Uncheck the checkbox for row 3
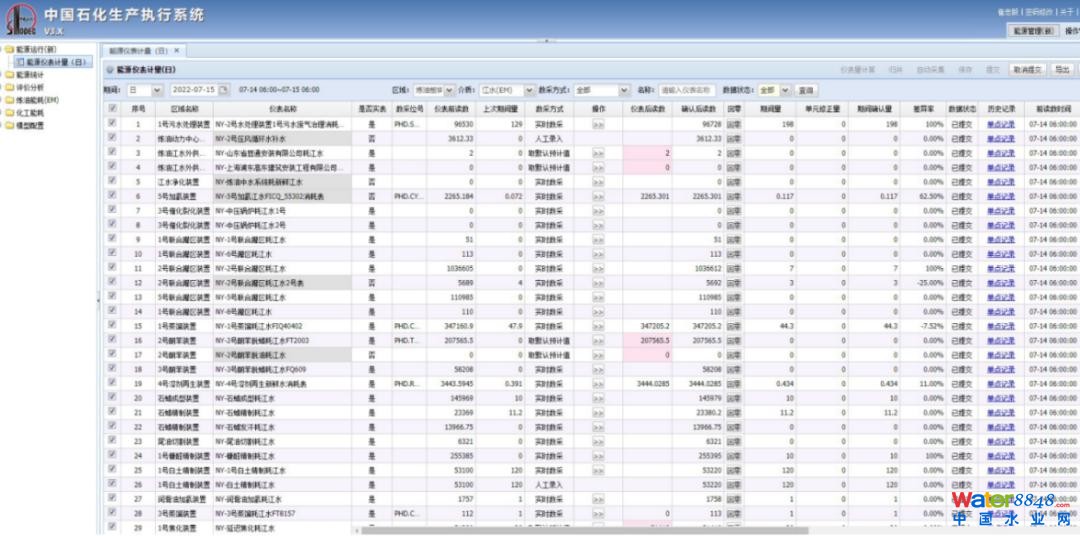Viewport: 1080px width, 536px height. pyautogui.click(x=113, y=154)
